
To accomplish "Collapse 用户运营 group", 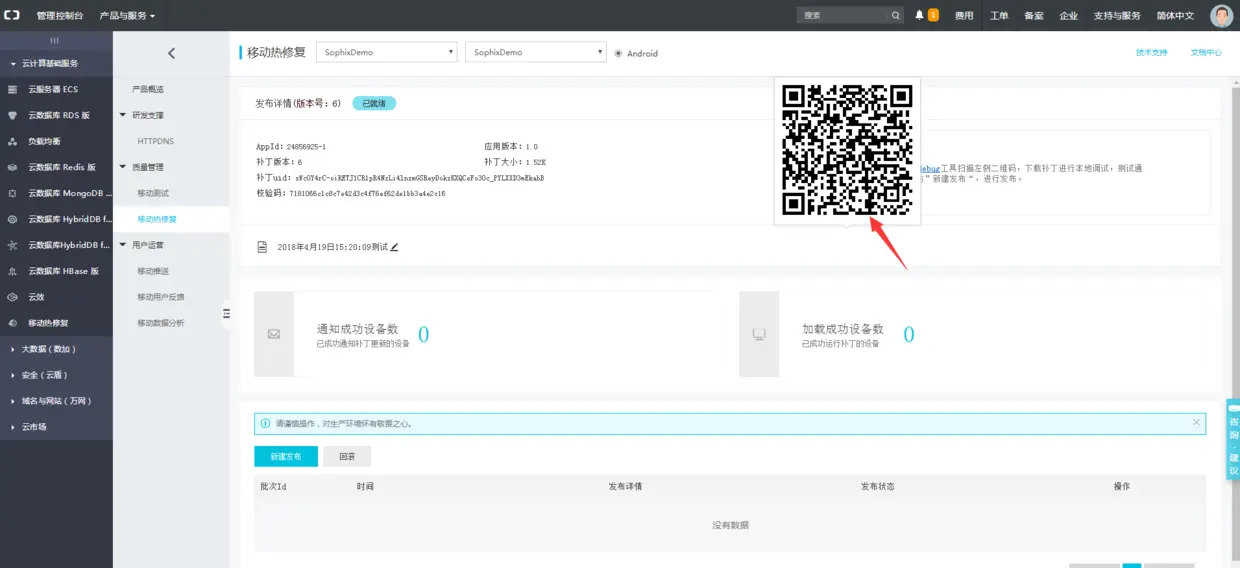I will 142,245.
